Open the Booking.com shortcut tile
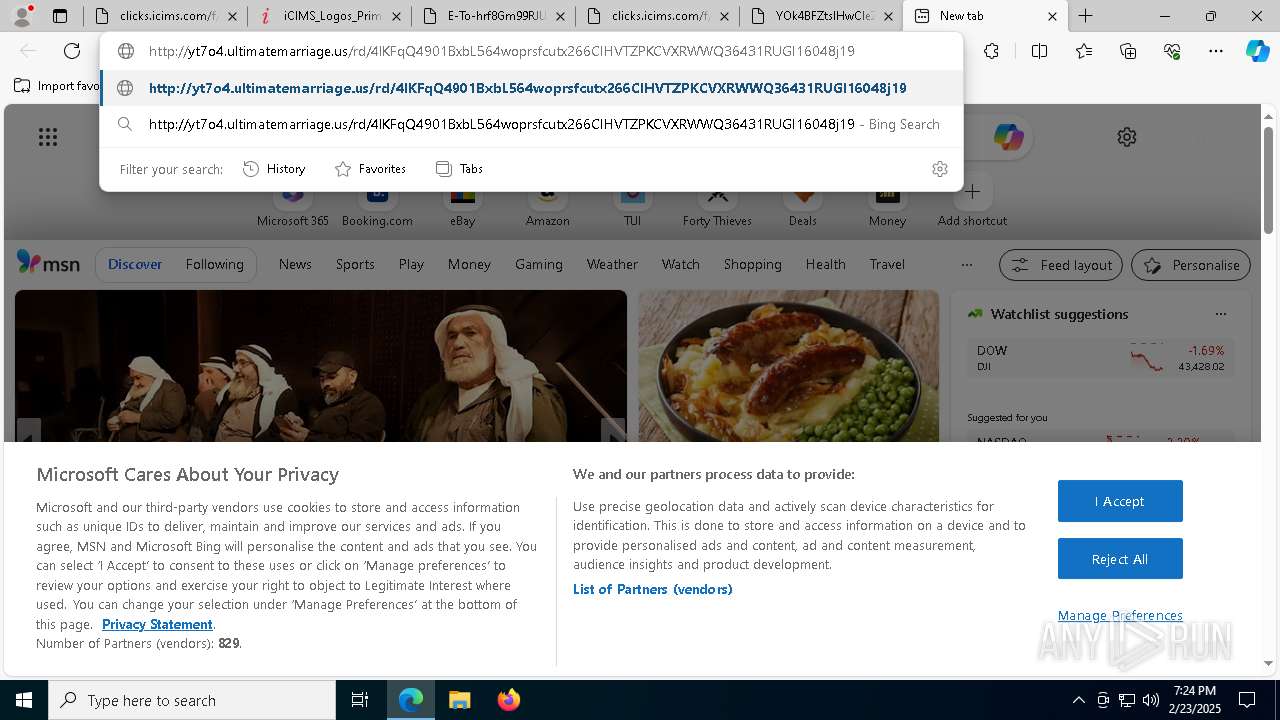The width and height of the screenshot is (1280, 720). click(x=377, y=206)
